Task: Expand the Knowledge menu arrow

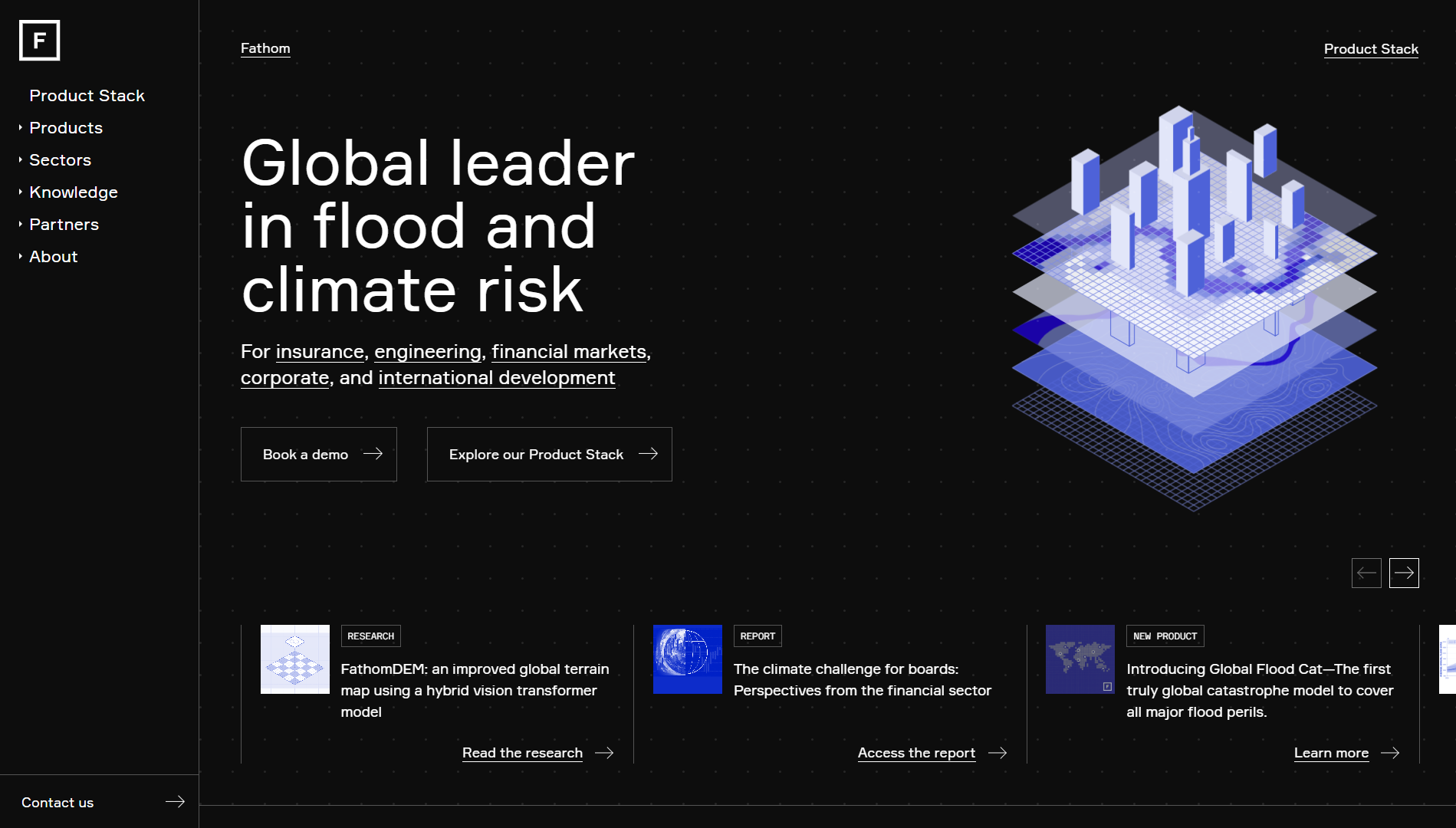Action: pyautogui.click(x=21, y=192)
